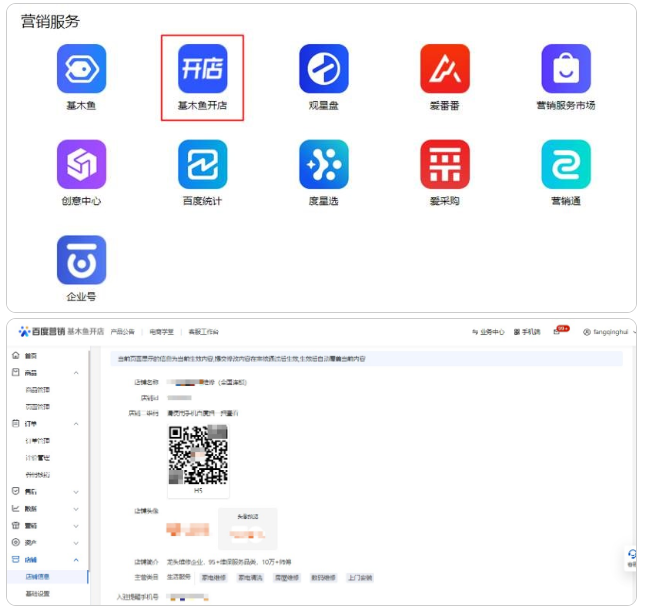Click the 生活服务 main category text
Image resolution: width=646 pixels, height=611 pixels.
[178, 577]
